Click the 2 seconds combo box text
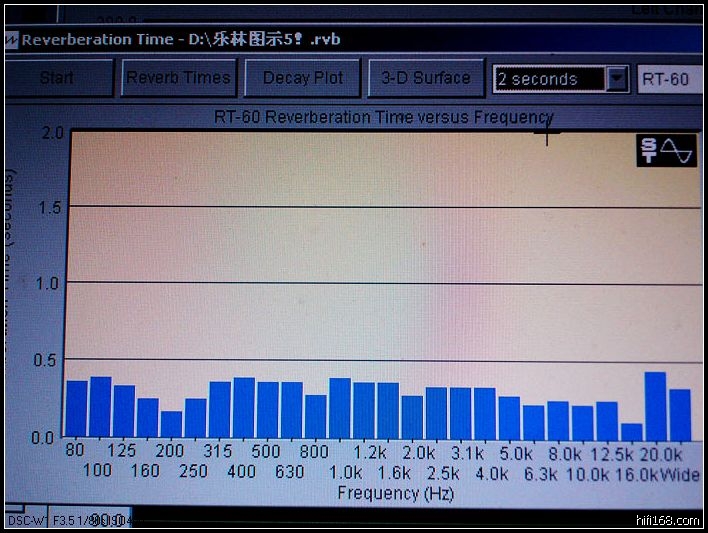708x533 pixels. click(x=549, y=79)
